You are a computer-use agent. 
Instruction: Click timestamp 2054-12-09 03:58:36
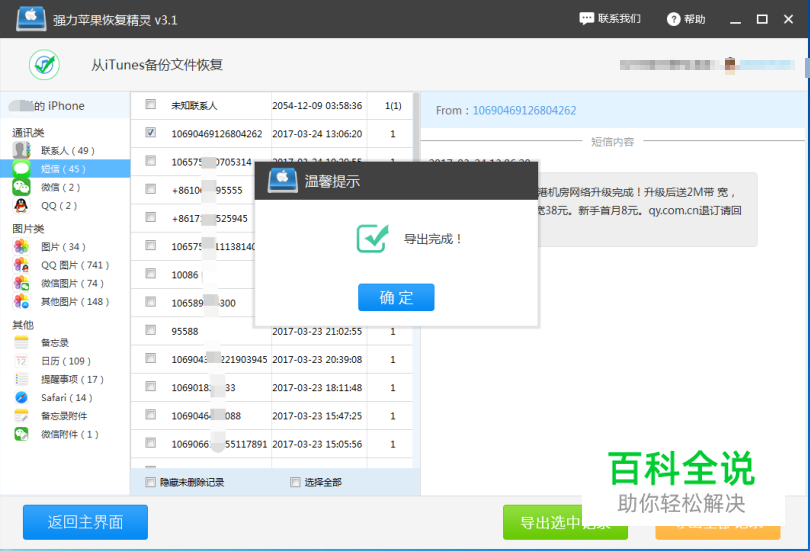(317, 105)
